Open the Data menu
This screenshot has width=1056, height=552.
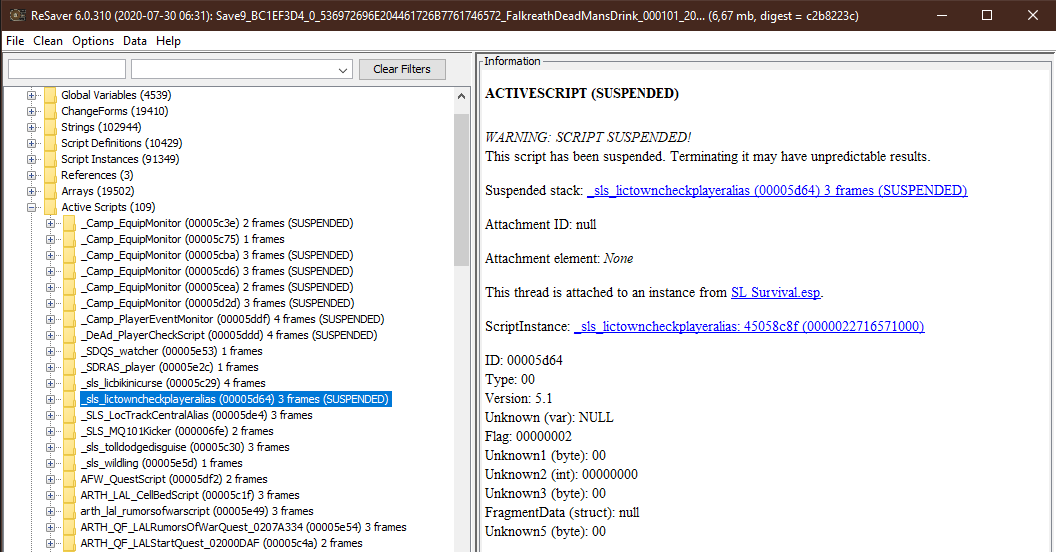[x=135, y=41]
